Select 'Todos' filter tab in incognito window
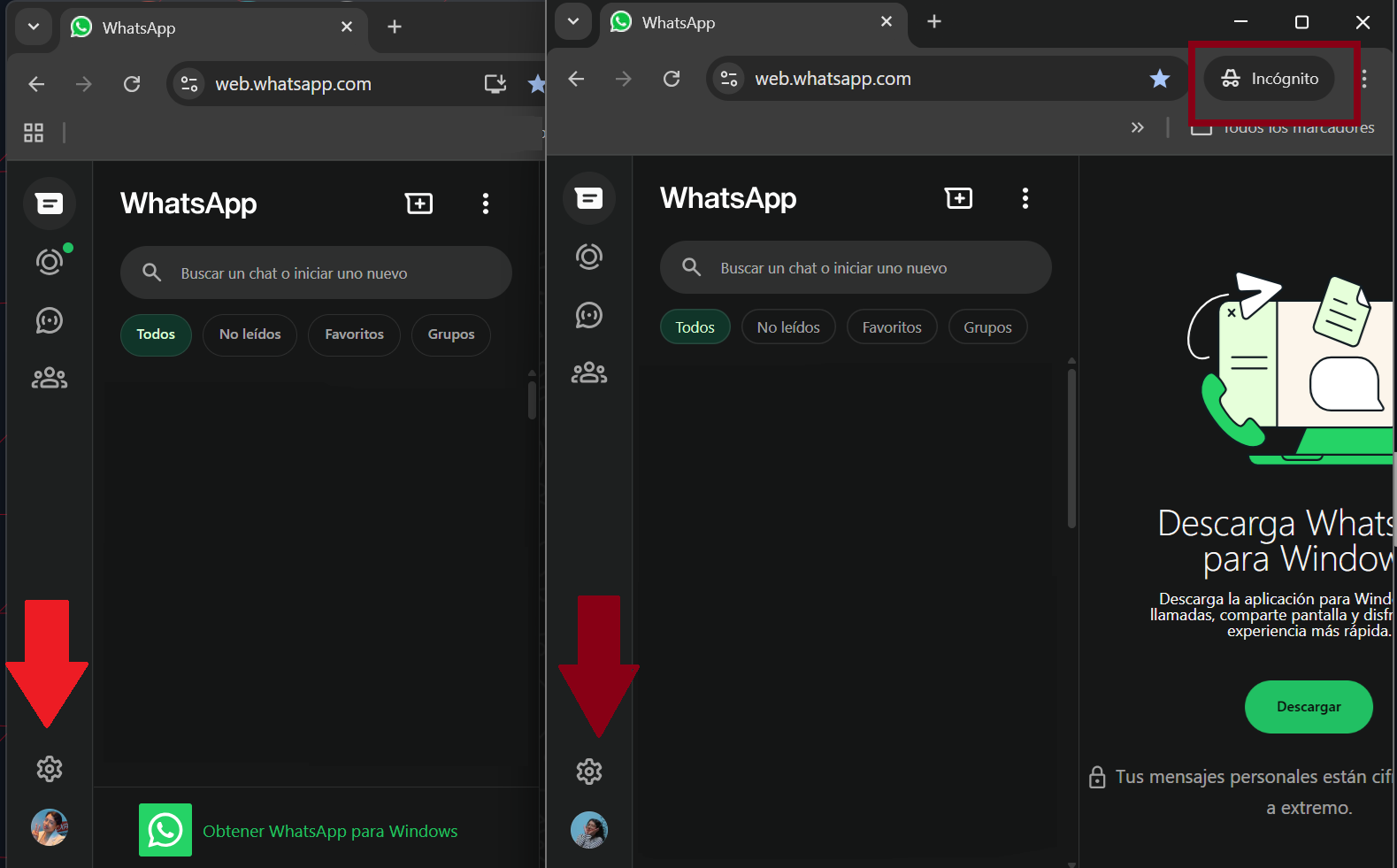The width and height of the screenshot is (1397, 868). (695, 327)
